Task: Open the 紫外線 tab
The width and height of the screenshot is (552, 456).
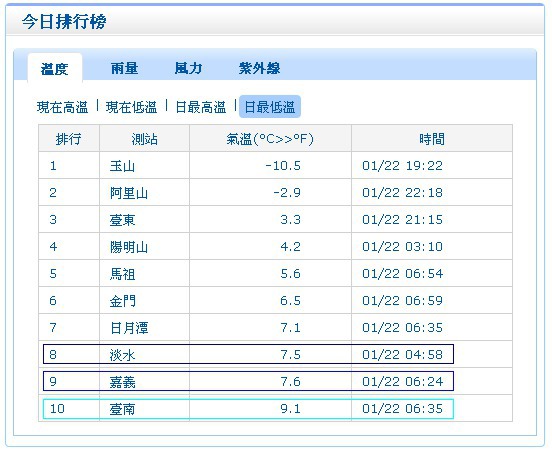Action: [x=259, y=68]
